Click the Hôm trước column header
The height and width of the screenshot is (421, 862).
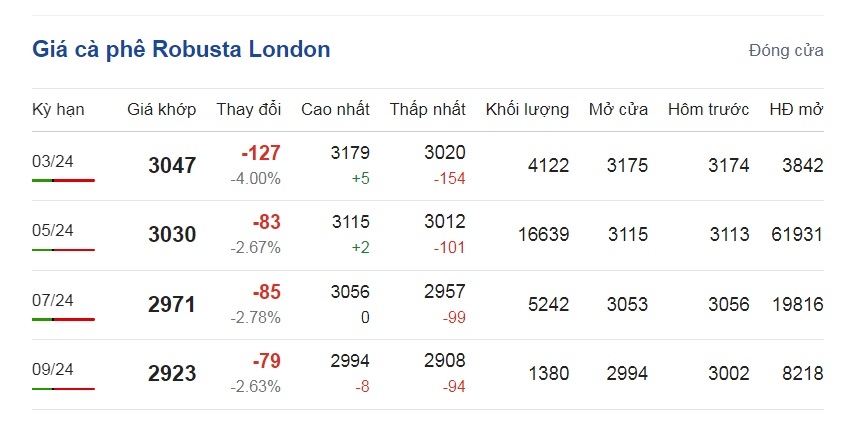(x=709, y=109)
